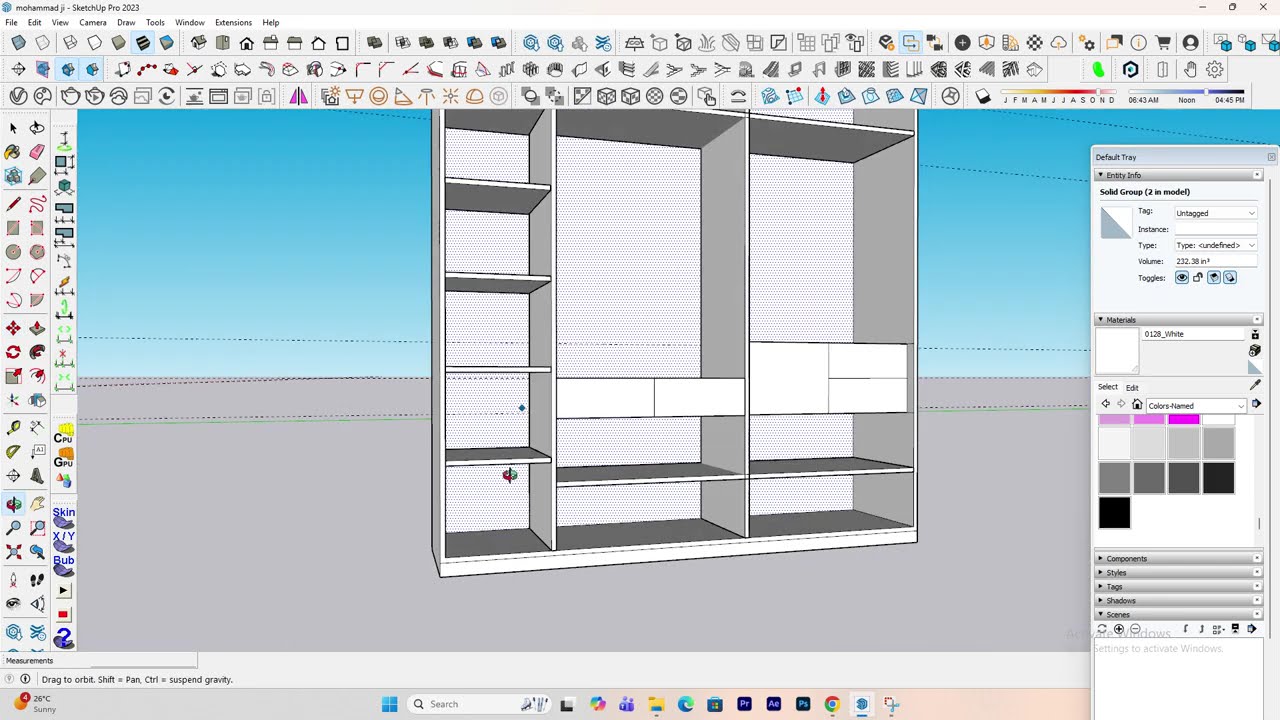The width and height of the screenshot is (1280, 720).
Task: Click the Instance name input field
Action: tap(1215, 229)
